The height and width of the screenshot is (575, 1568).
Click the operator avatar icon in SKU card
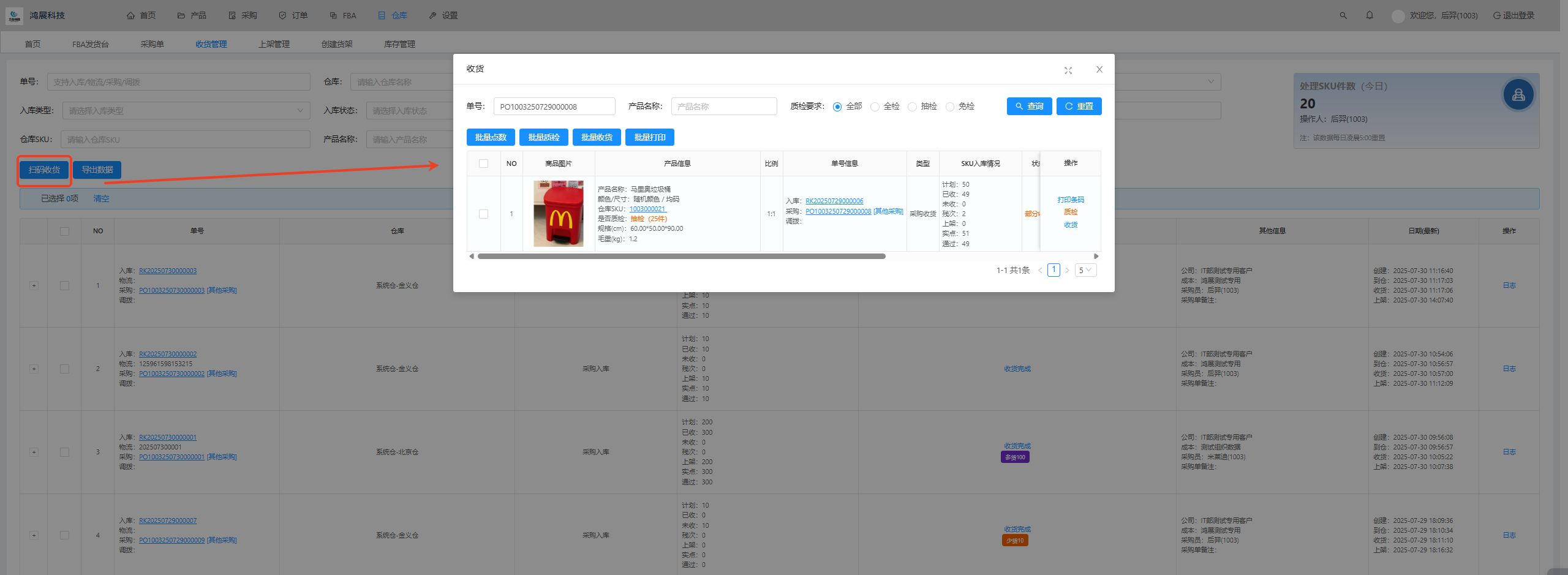(1518, 95)
